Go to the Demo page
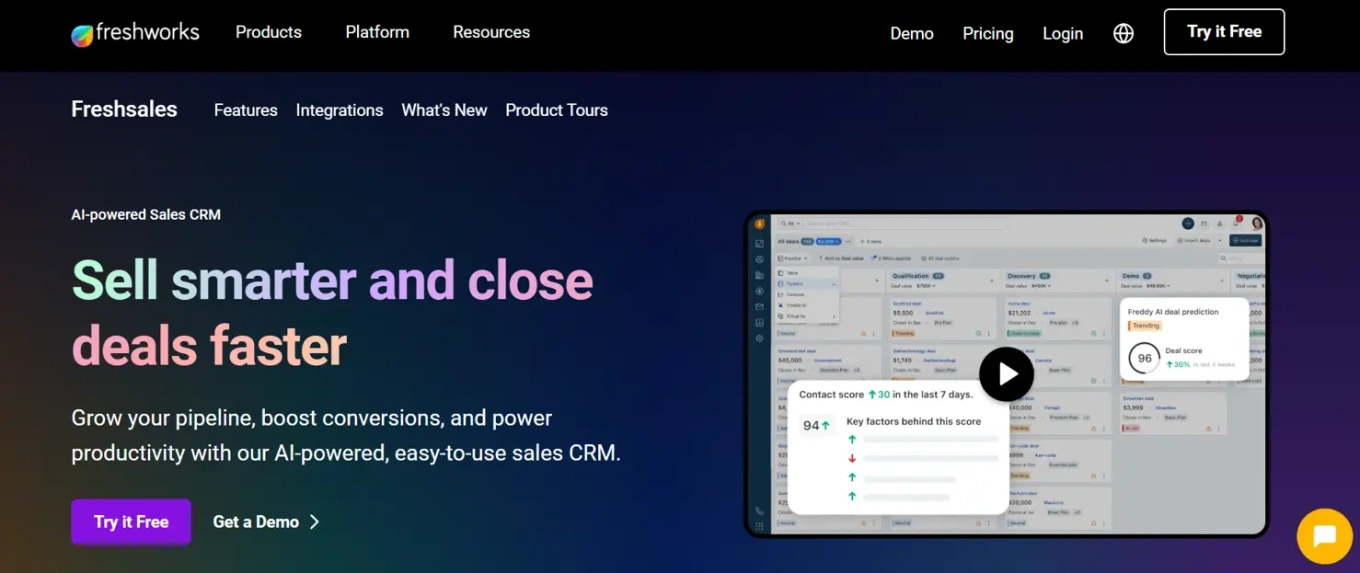Screen dimensions: 1360x573 click(912, 33)
